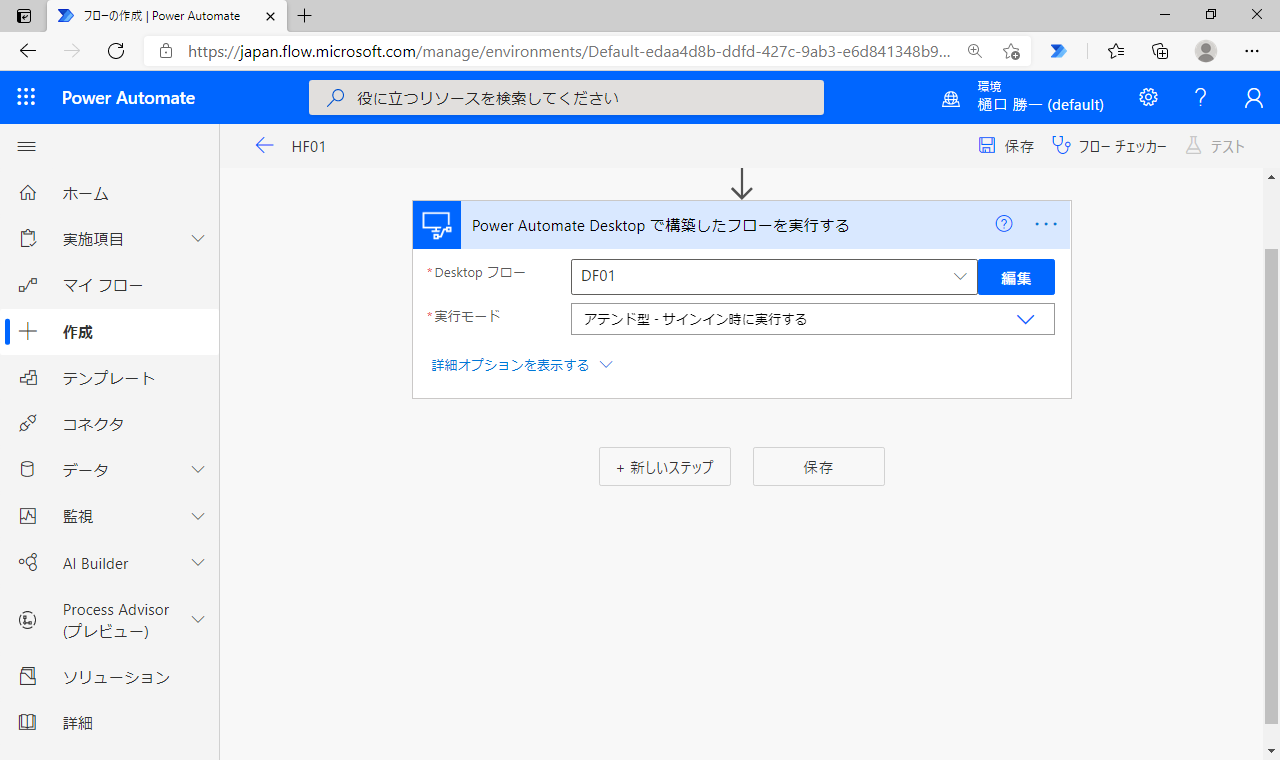Click the environment globe icon
1280x760 pixels.
point(951,98)
